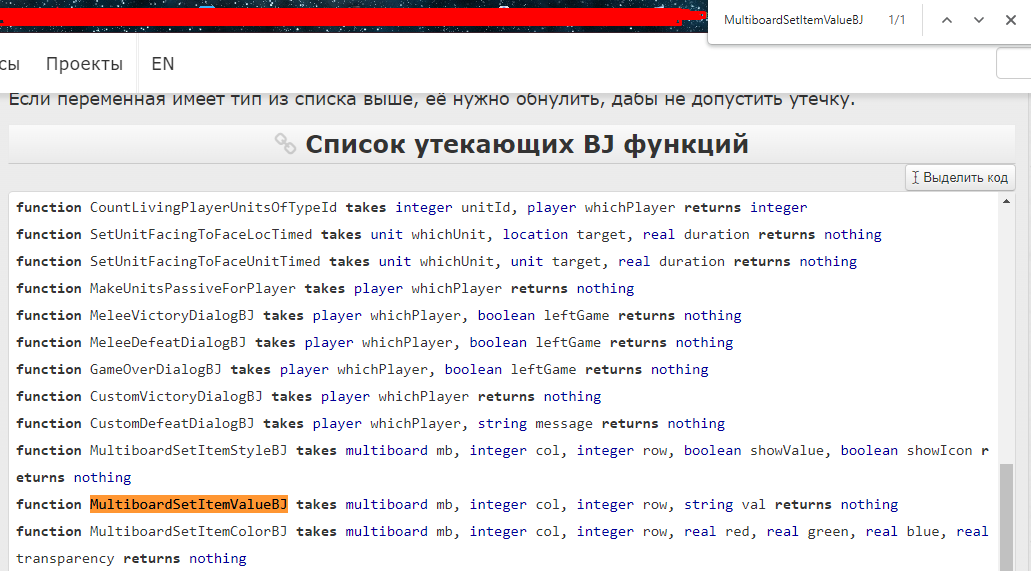Click function name CustomVictoryDialogBJ
The width and height of the screenshot is (1031, 571).
click(x=176, y=397)
